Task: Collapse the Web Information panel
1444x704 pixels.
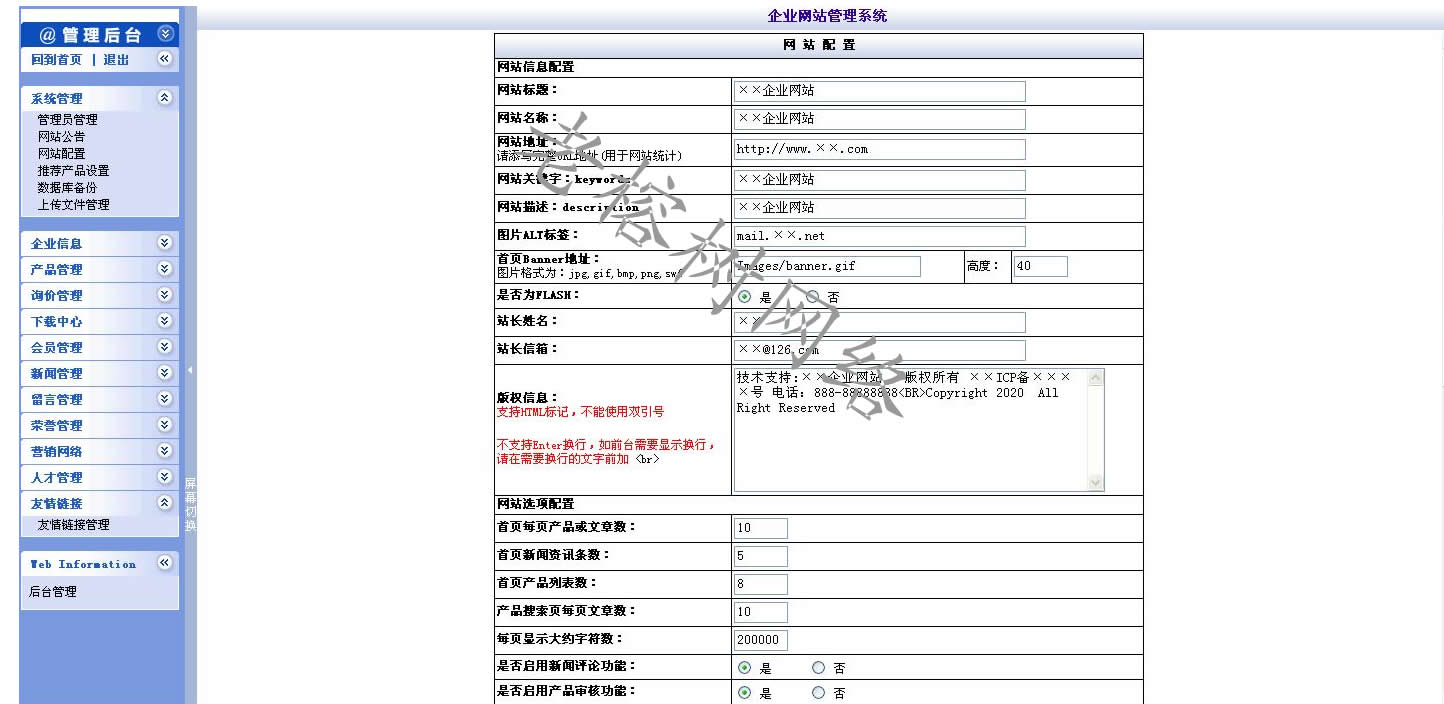Action: (x=165, y=563)
